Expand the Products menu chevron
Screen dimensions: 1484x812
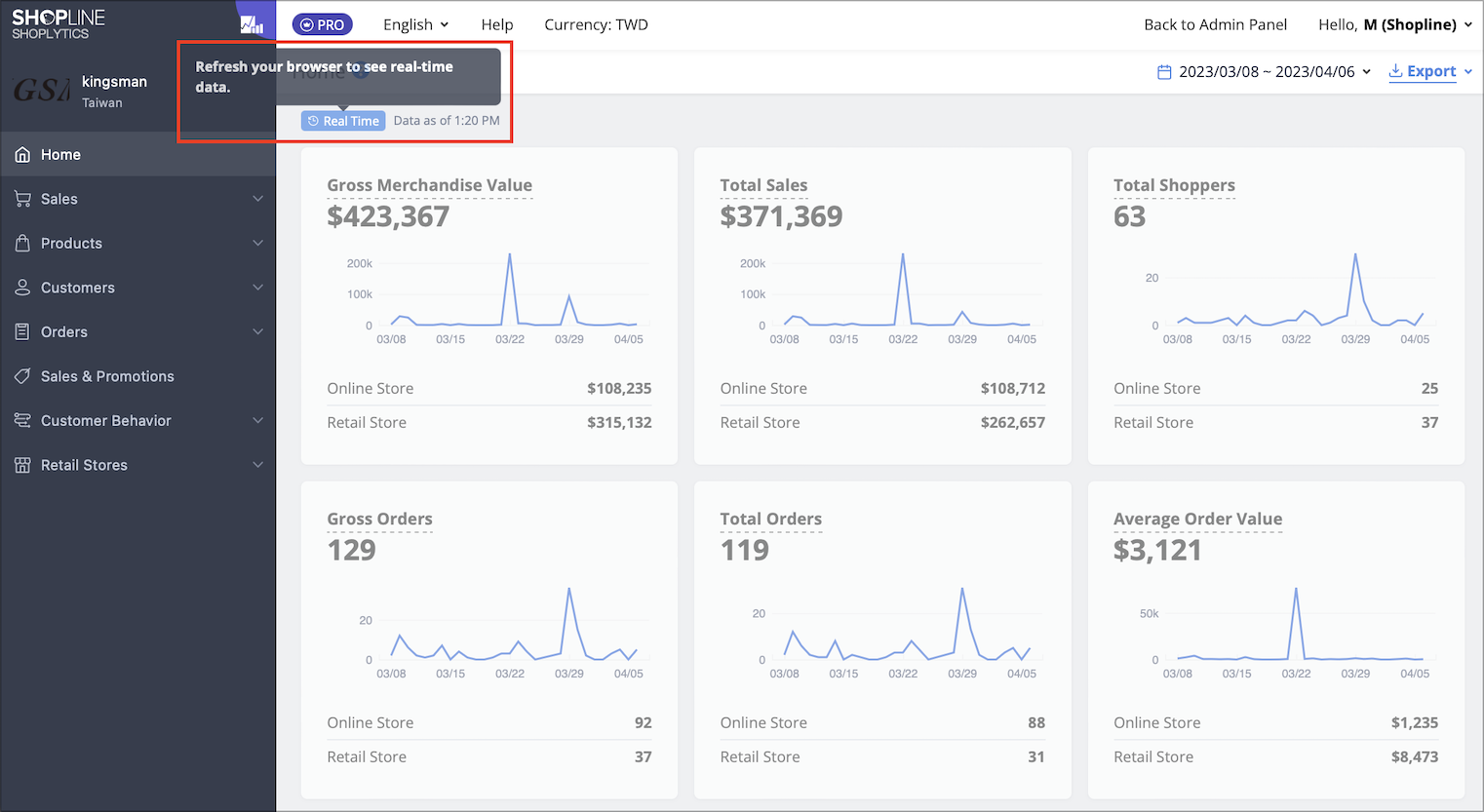[x=258, y=243]
